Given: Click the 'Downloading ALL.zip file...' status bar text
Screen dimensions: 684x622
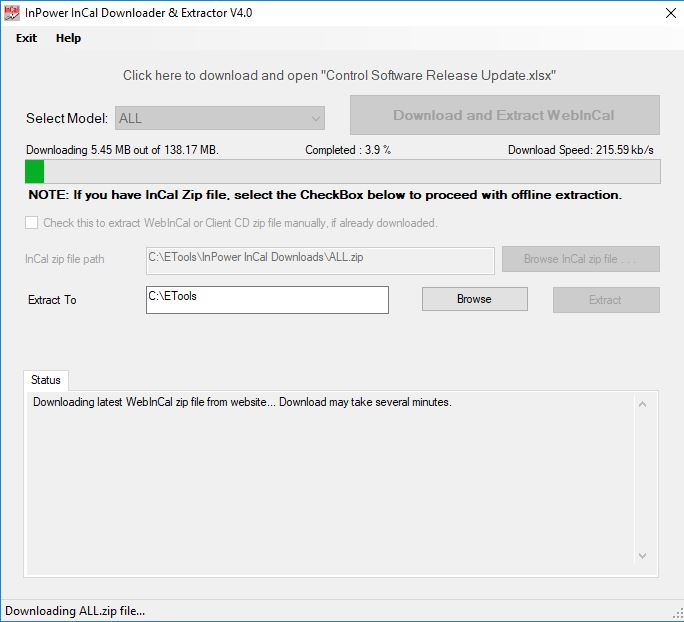Looking at the screenshot, I should coord(75,611).
